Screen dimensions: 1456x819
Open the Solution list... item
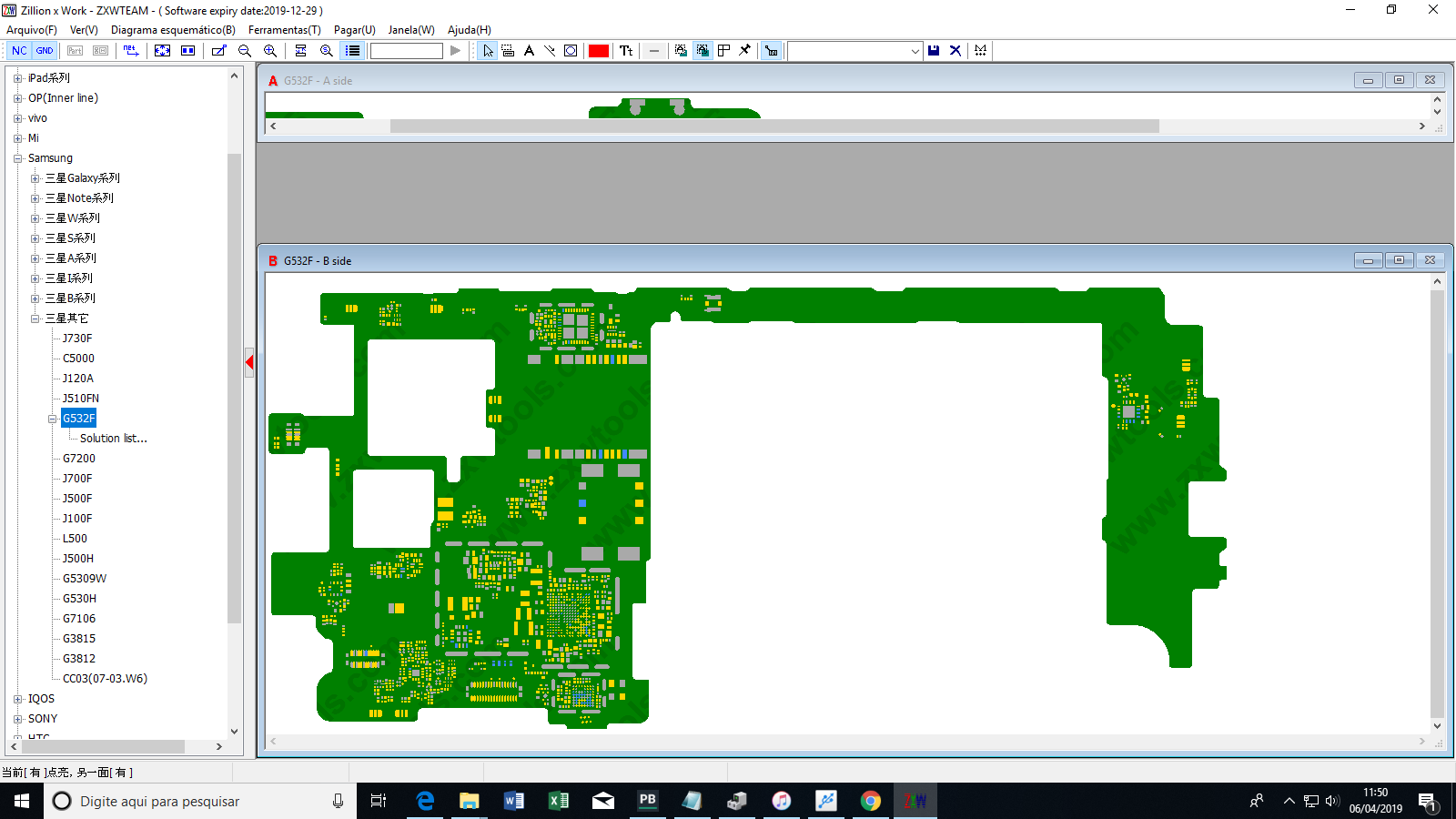point(113,439)
